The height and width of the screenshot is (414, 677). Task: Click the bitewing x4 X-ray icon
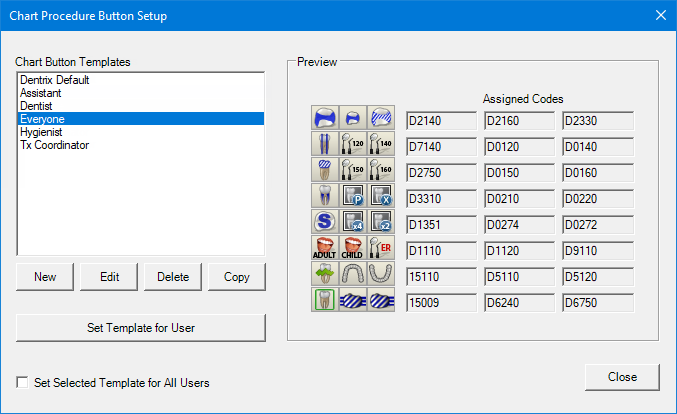[x=353, y=221]
